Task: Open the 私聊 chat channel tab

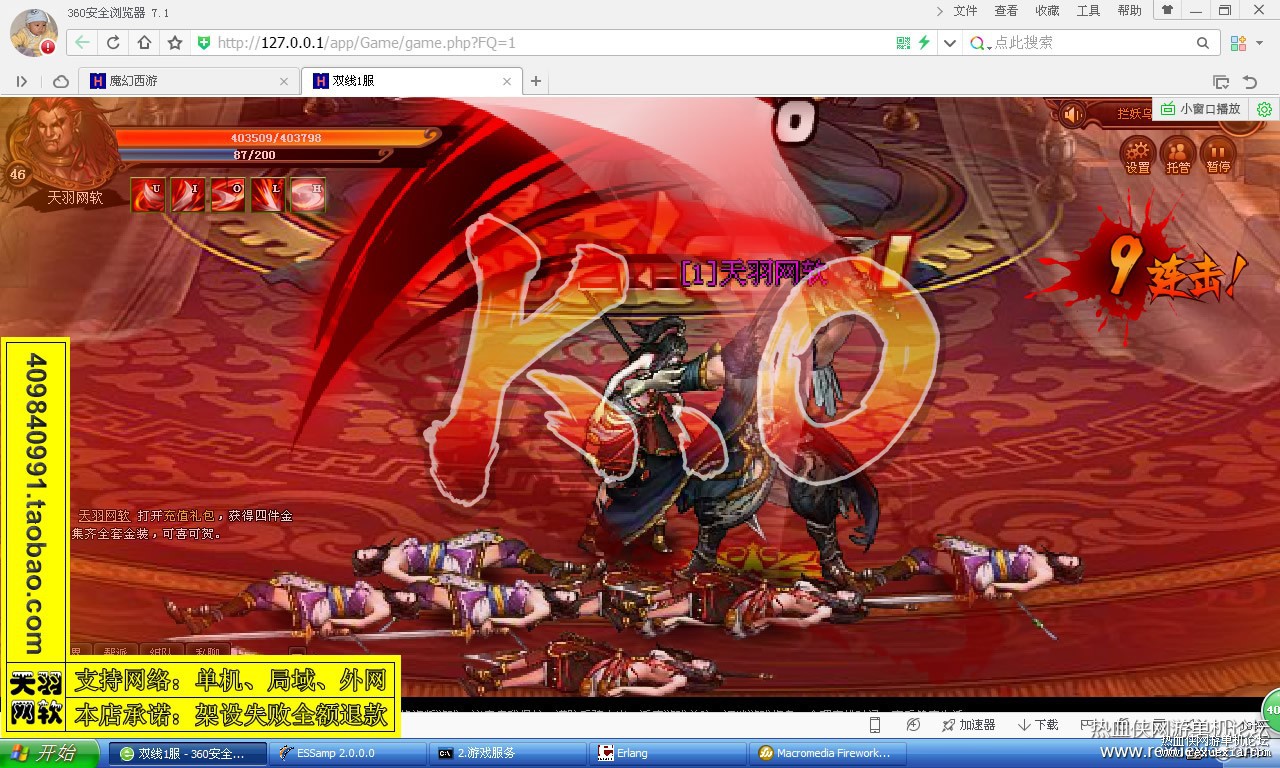Action: coord(208,651)
